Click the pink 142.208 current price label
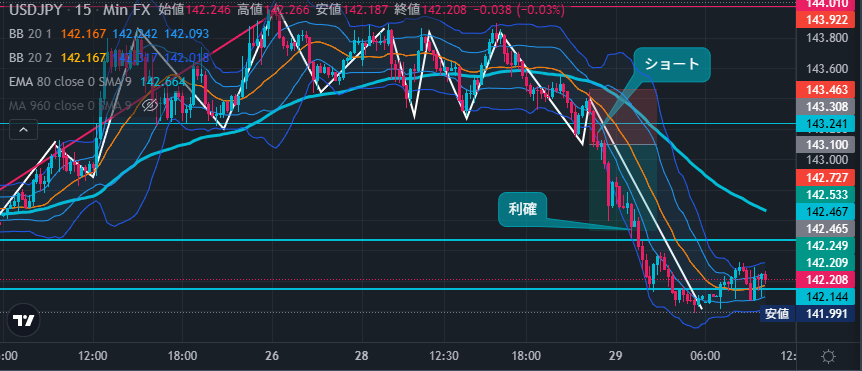Screen dimensions: 862x371 coord(827,279)
